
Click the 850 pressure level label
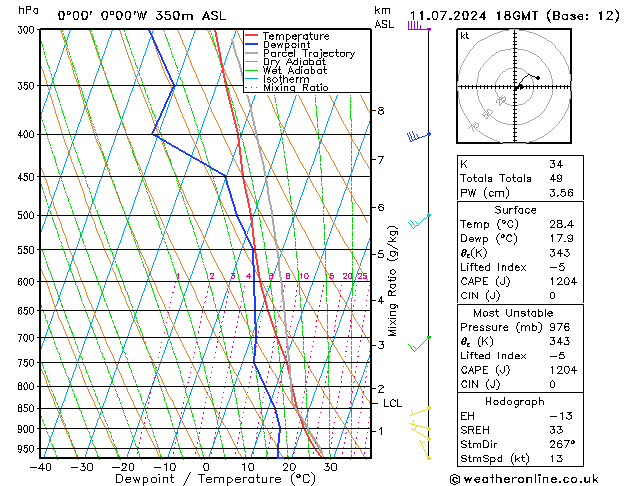coord(28,408)
